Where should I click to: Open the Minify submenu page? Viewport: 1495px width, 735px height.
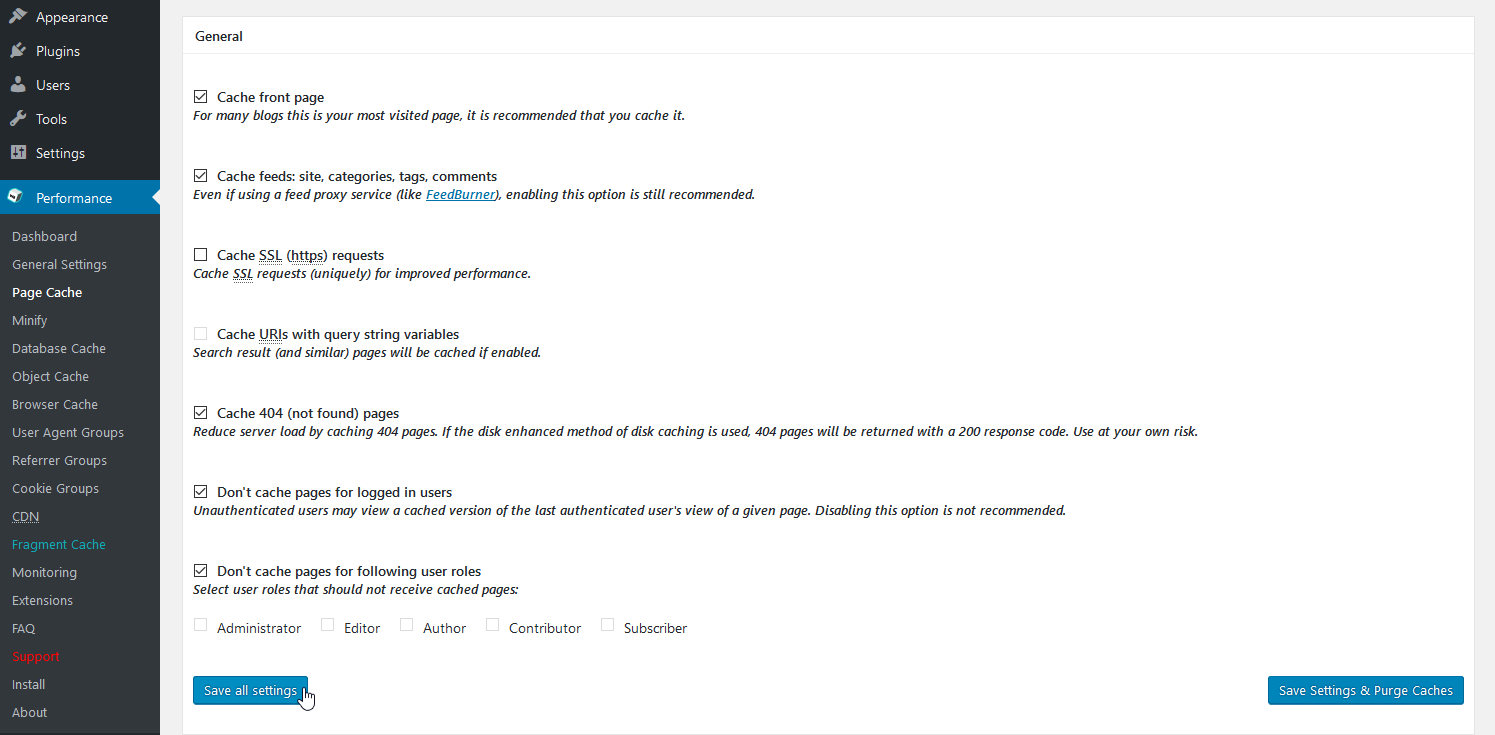pos(30,321)
